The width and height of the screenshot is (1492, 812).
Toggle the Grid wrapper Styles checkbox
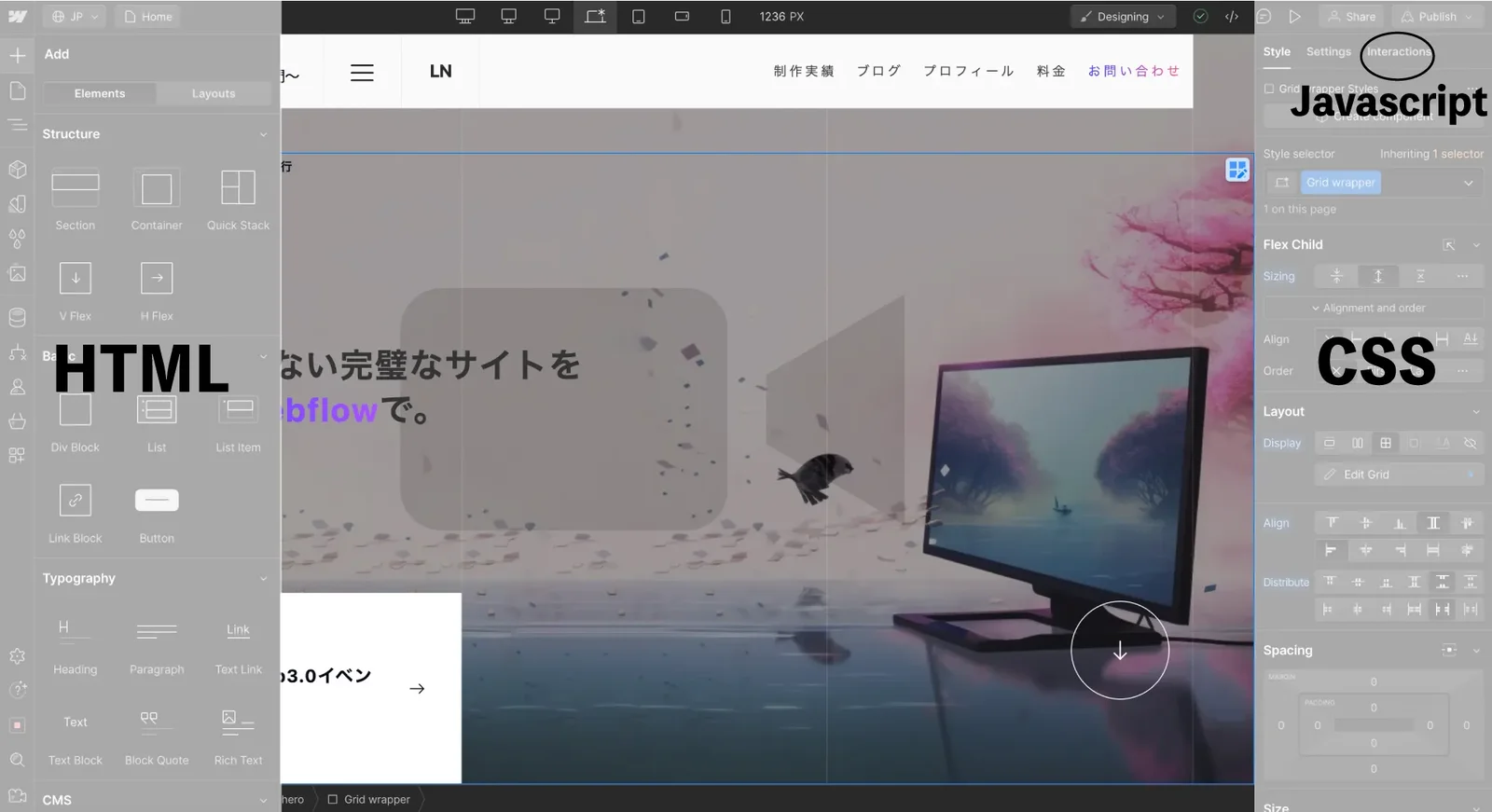coord(1269,89)
